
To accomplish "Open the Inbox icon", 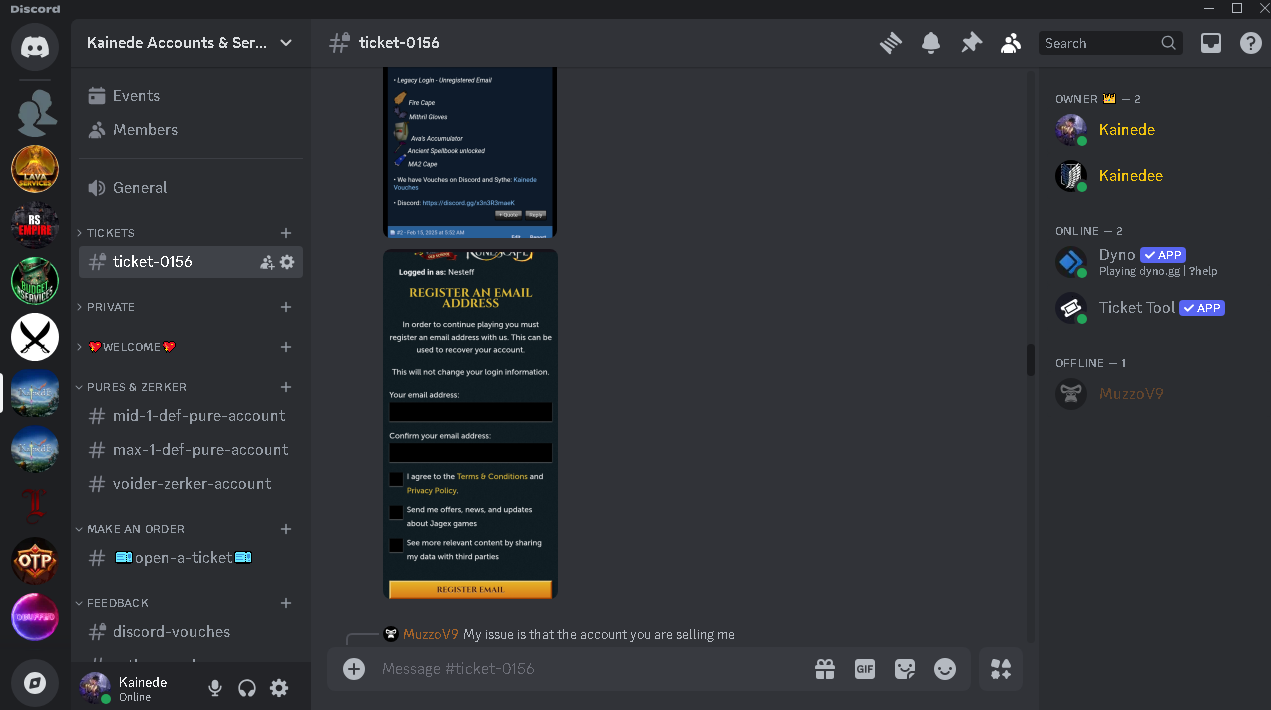I will coord(1211,43).
